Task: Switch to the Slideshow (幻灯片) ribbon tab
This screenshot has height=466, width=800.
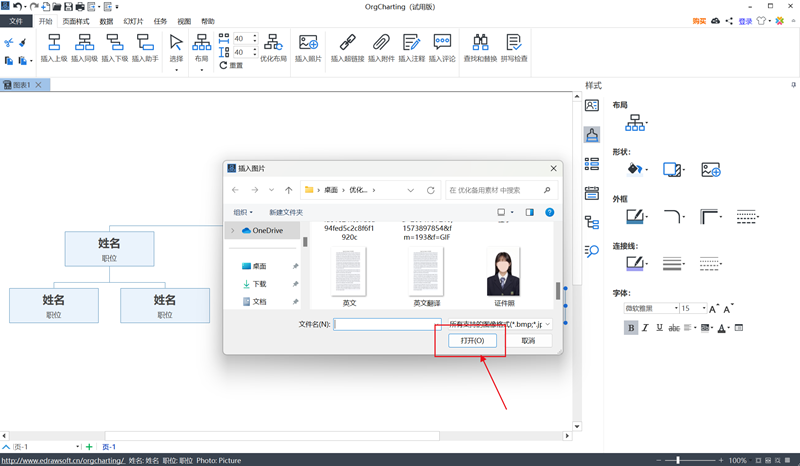Action: pyautogui.click(x=133, y=21)
